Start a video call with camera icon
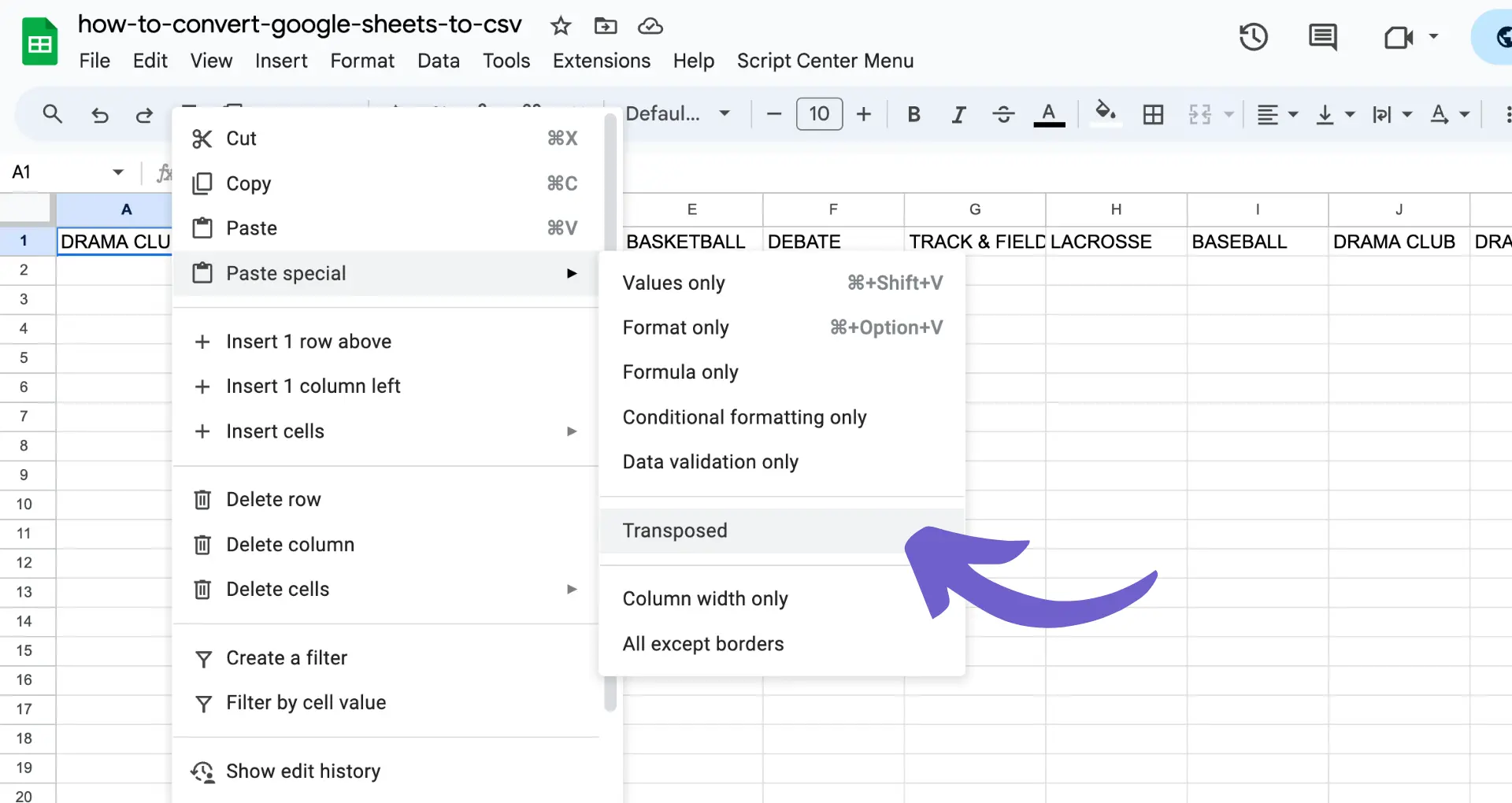The image size is (1512, 803). pyautogui.click(x=1399, y=37)
